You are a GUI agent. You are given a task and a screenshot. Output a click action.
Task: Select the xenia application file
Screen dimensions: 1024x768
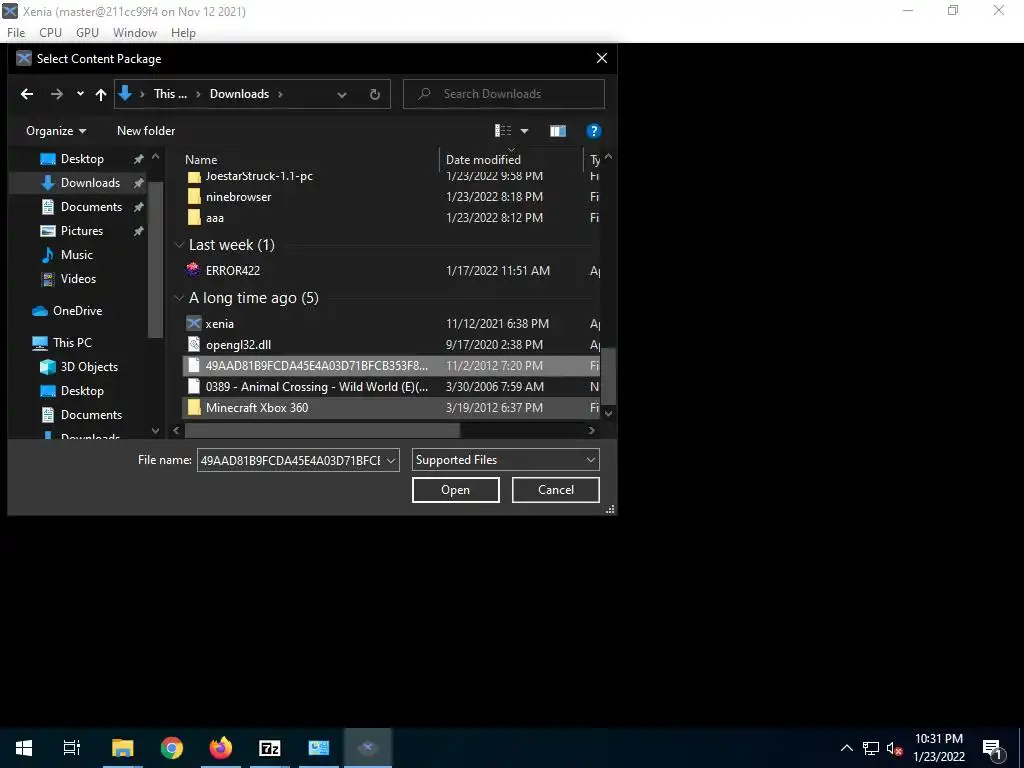click(x=219, y=323)
